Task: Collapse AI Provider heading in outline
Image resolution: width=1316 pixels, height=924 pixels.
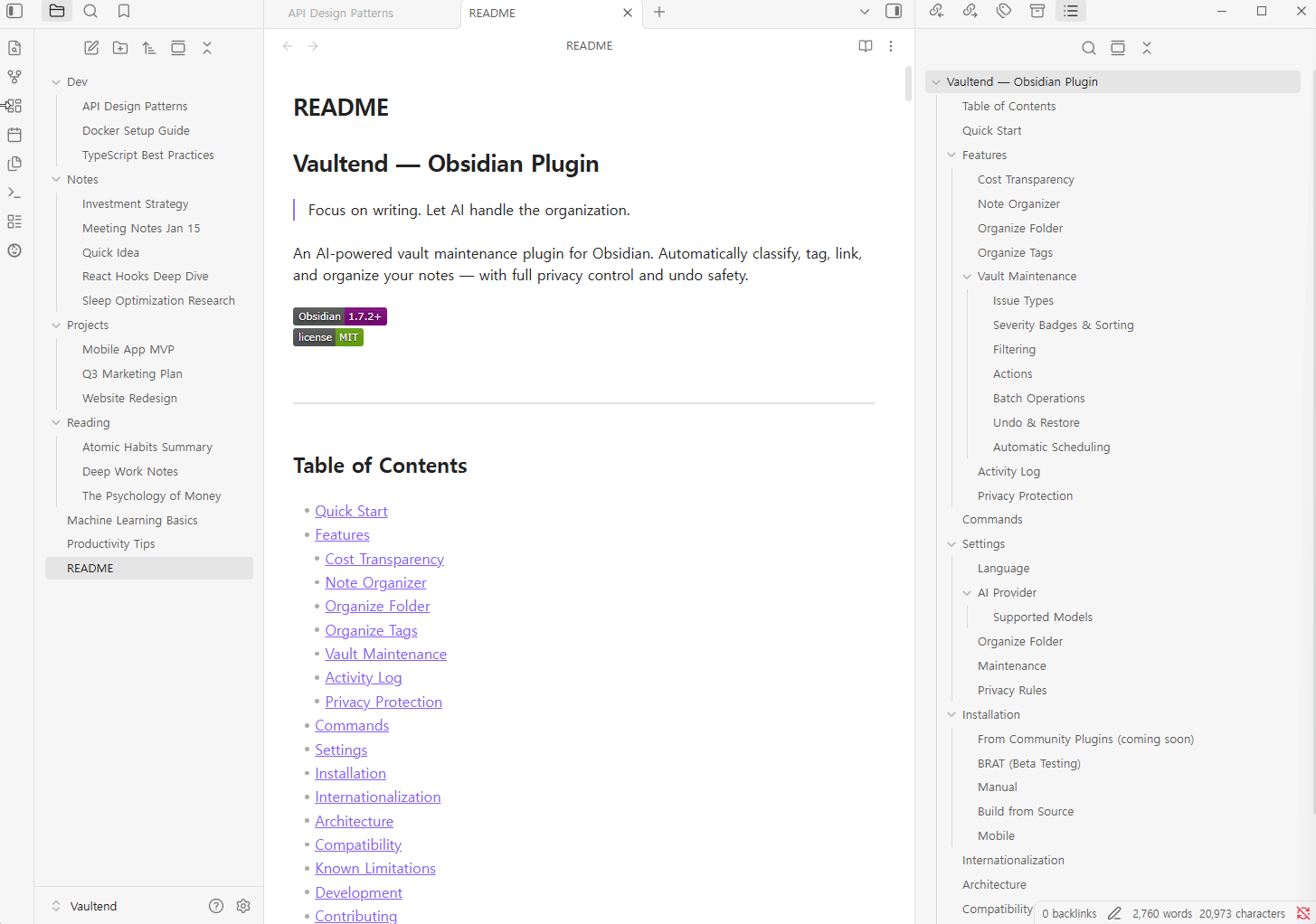Action: click(x=967, y=593)
